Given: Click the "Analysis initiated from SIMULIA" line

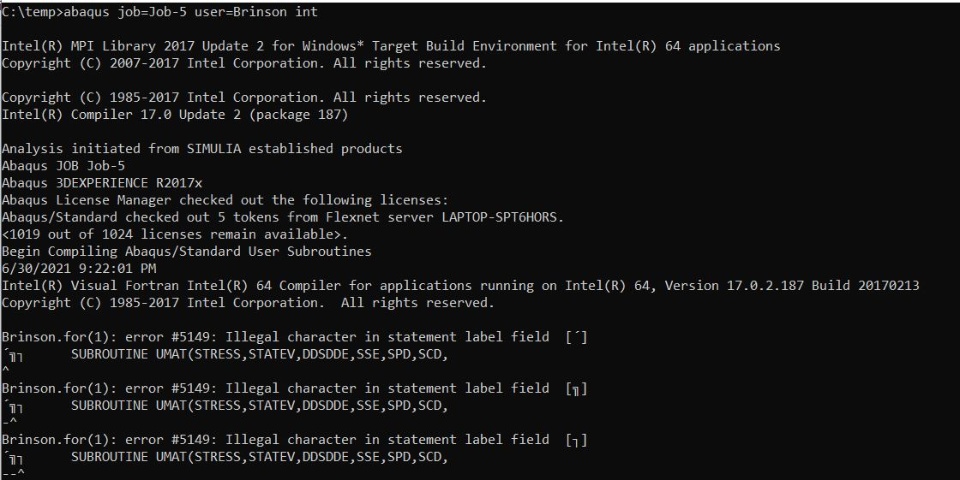Looking at the screenshot, I should 202,149.
